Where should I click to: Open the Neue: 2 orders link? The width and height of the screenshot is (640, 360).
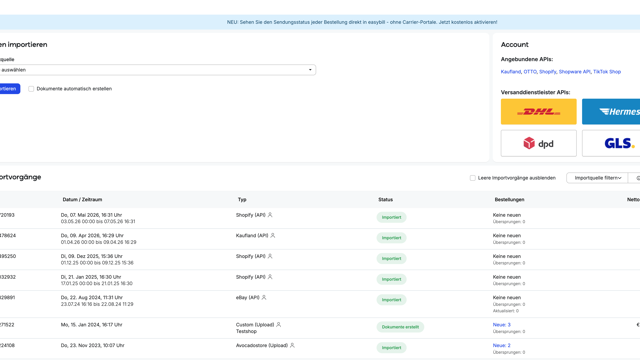[501, 345]
